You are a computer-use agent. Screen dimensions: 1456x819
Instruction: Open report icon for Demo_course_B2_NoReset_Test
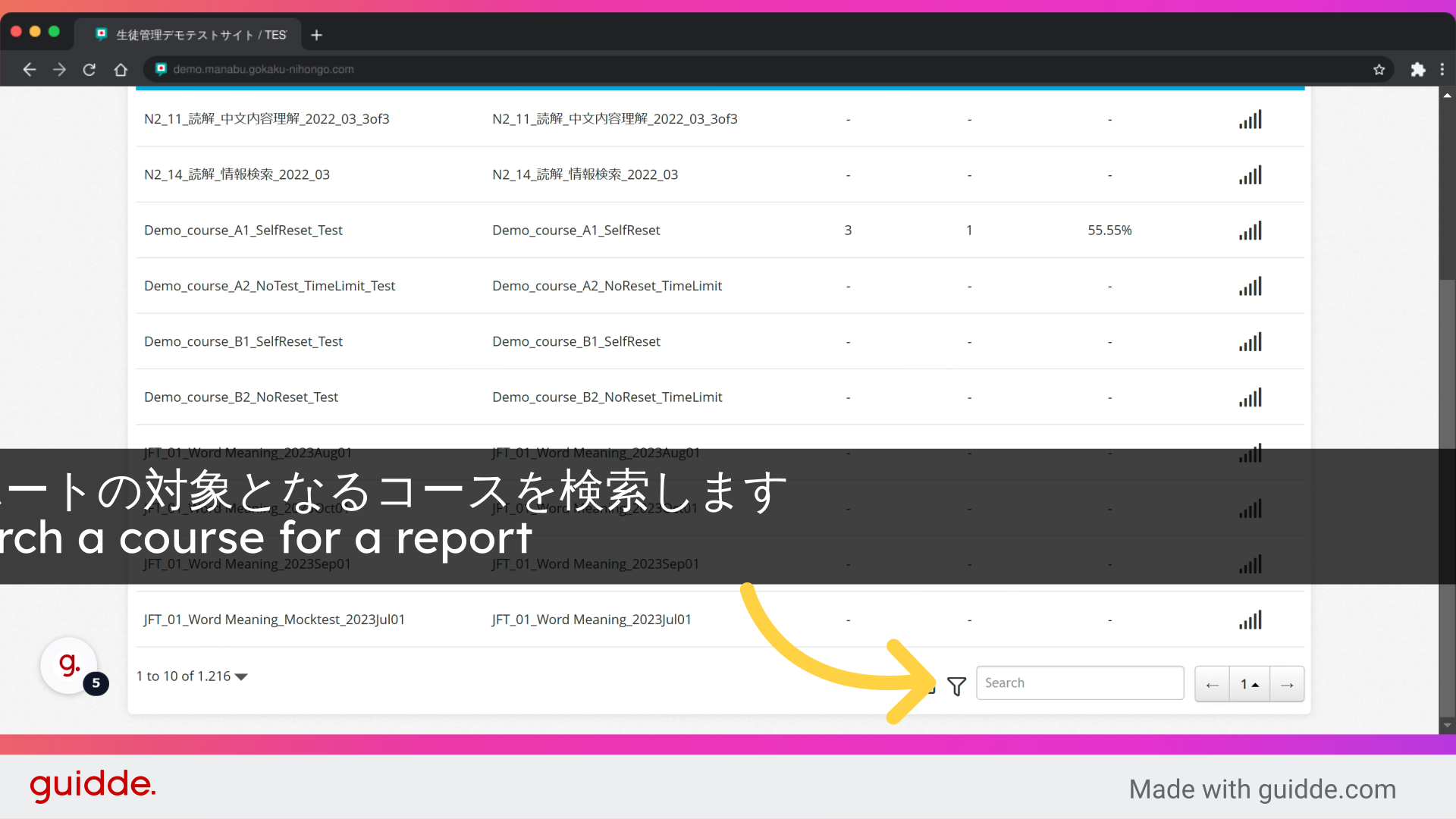1250,397
